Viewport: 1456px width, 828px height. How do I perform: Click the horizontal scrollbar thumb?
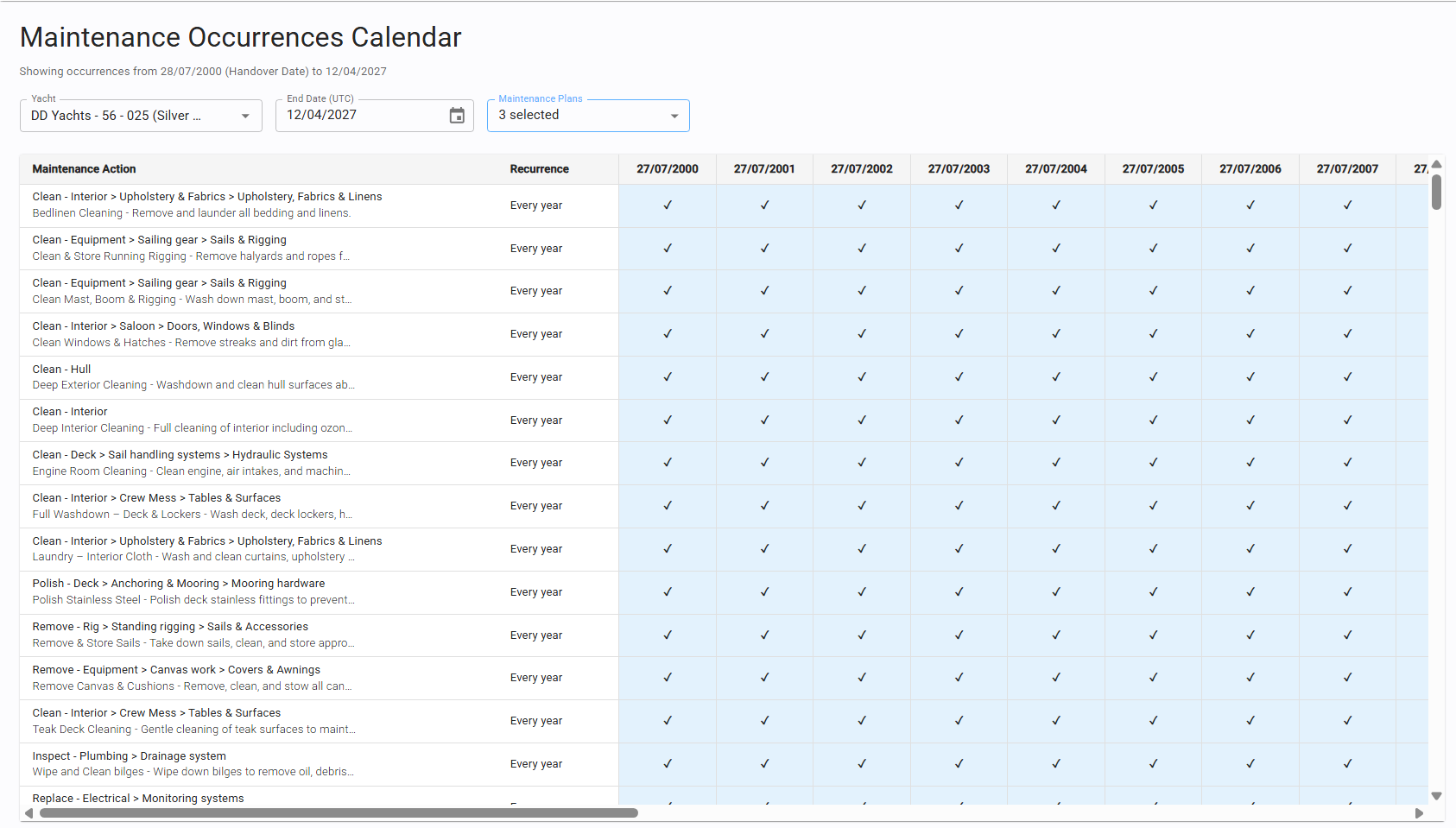337,813
